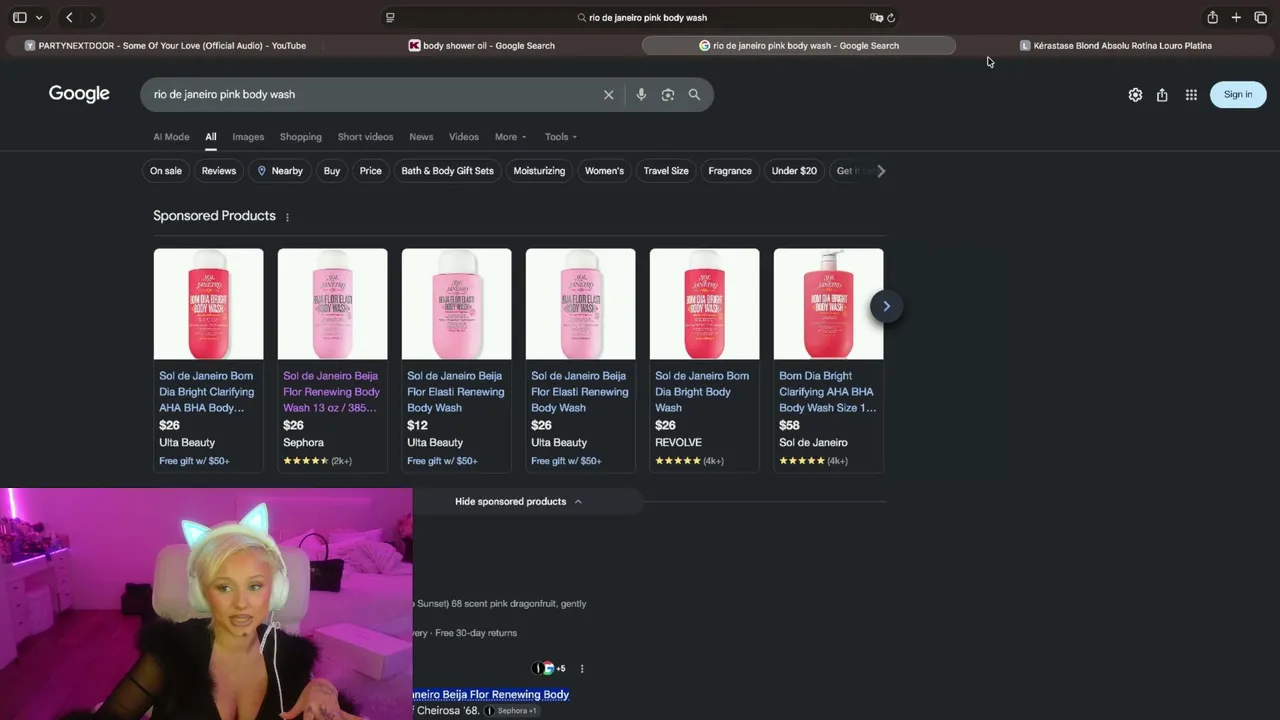1280x720 pixels.
Task: Click the REVOLVE store name
Action: click(x=678, y=442)
